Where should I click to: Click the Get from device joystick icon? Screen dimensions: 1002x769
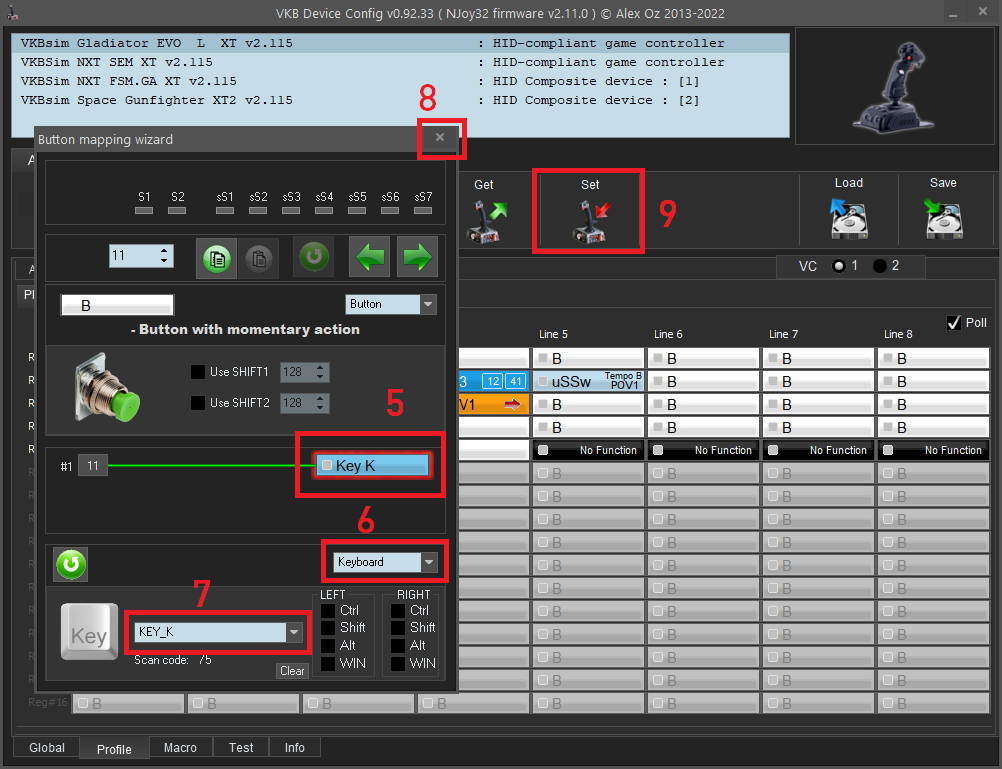pos(486,221)
